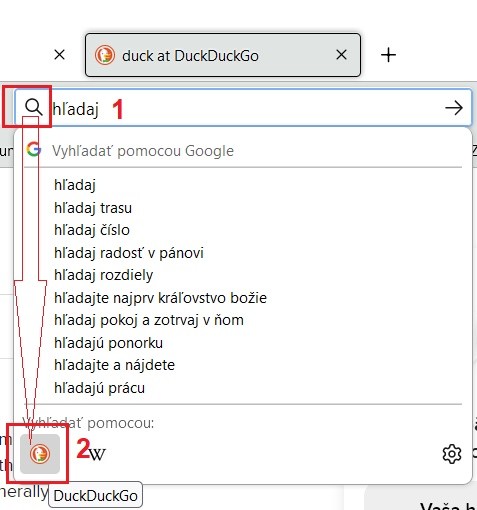Open a new tab with plus button
This screenshot has width=477, height=510.
388,55
